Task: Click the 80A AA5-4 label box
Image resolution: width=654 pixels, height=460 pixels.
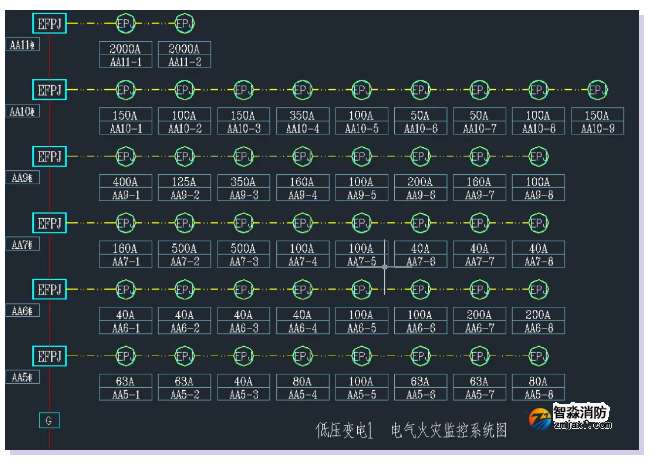Action: (x=302, y=388)
